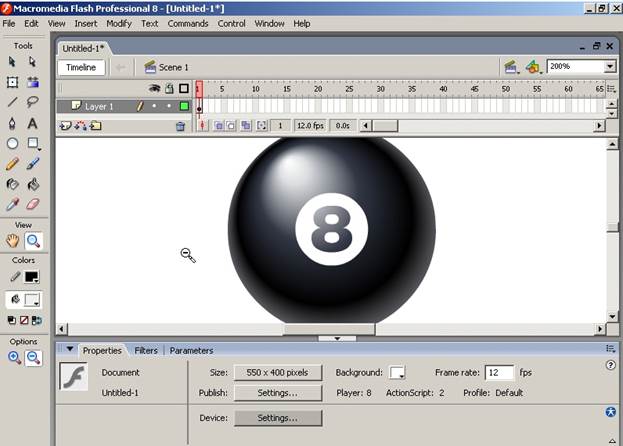Click the Device Settings button
Screen dimensions: 623x446
(x=278, y=418)
